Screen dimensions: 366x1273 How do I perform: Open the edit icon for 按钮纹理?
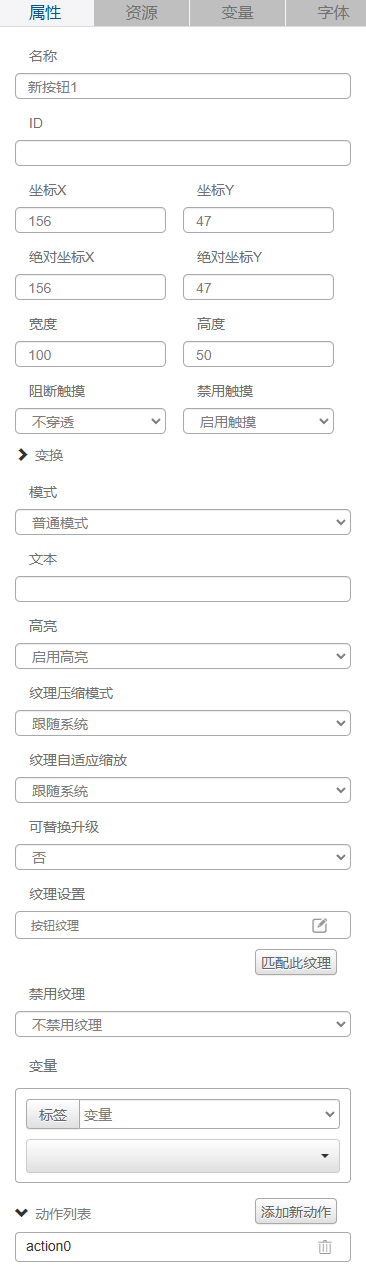pyautogui.click(x=320, y=925)
